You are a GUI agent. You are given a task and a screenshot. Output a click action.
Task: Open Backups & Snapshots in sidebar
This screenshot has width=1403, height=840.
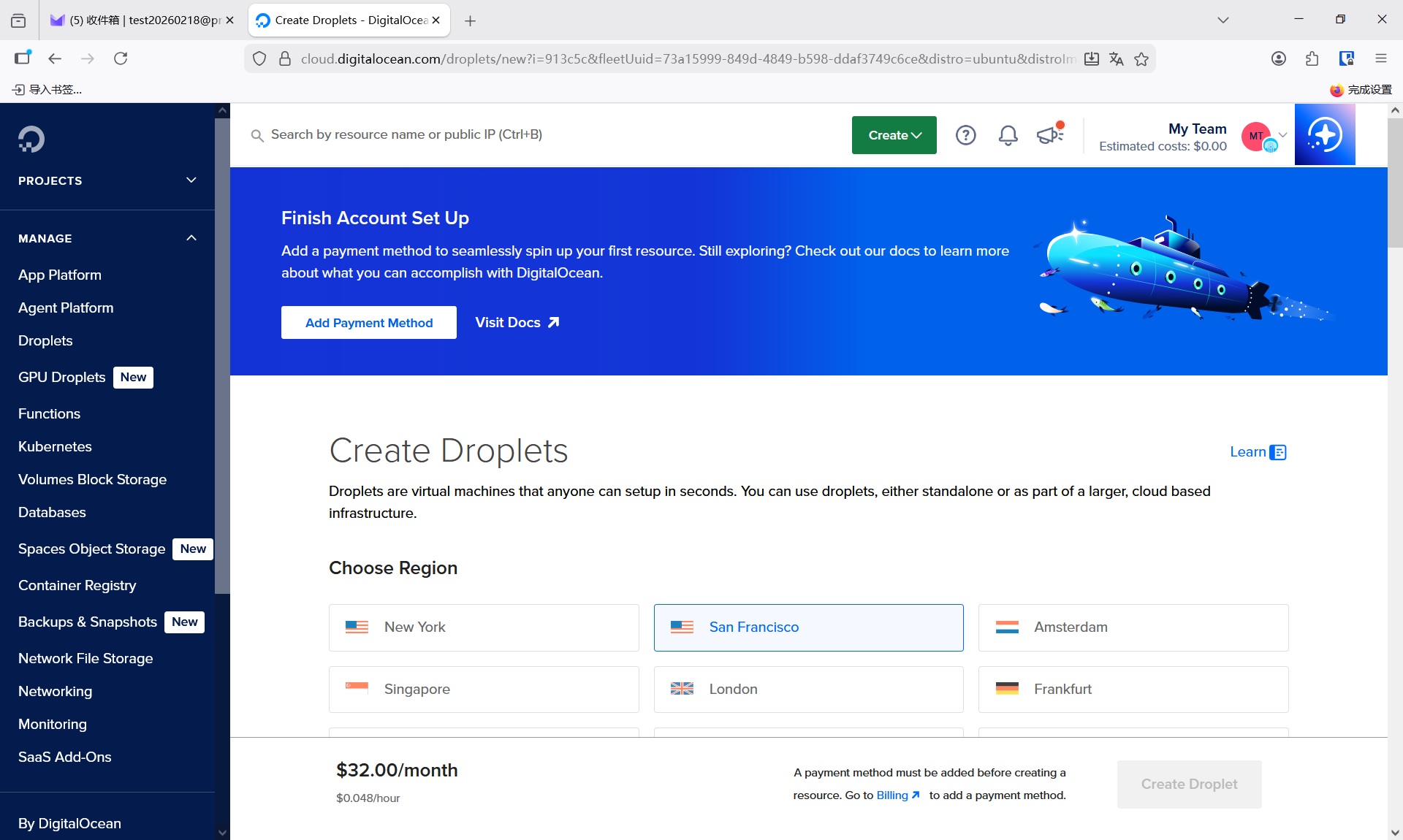point(88,622)
